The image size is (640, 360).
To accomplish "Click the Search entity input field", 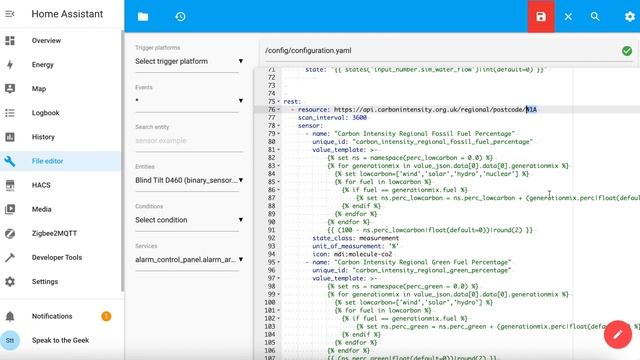I will (x=189, y=140).
